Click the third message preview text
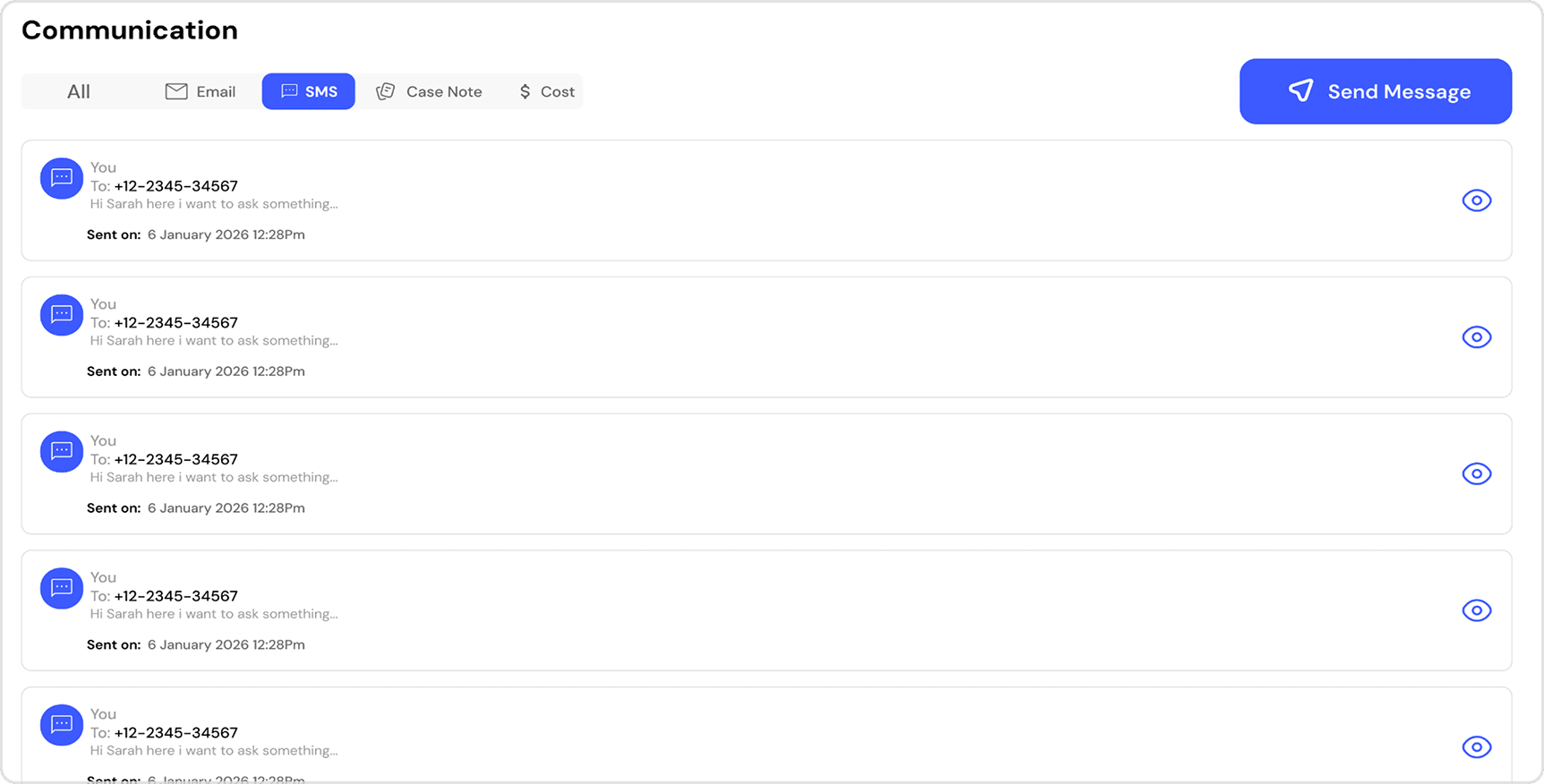The image size is (1544, 784). tap(214, 477)
